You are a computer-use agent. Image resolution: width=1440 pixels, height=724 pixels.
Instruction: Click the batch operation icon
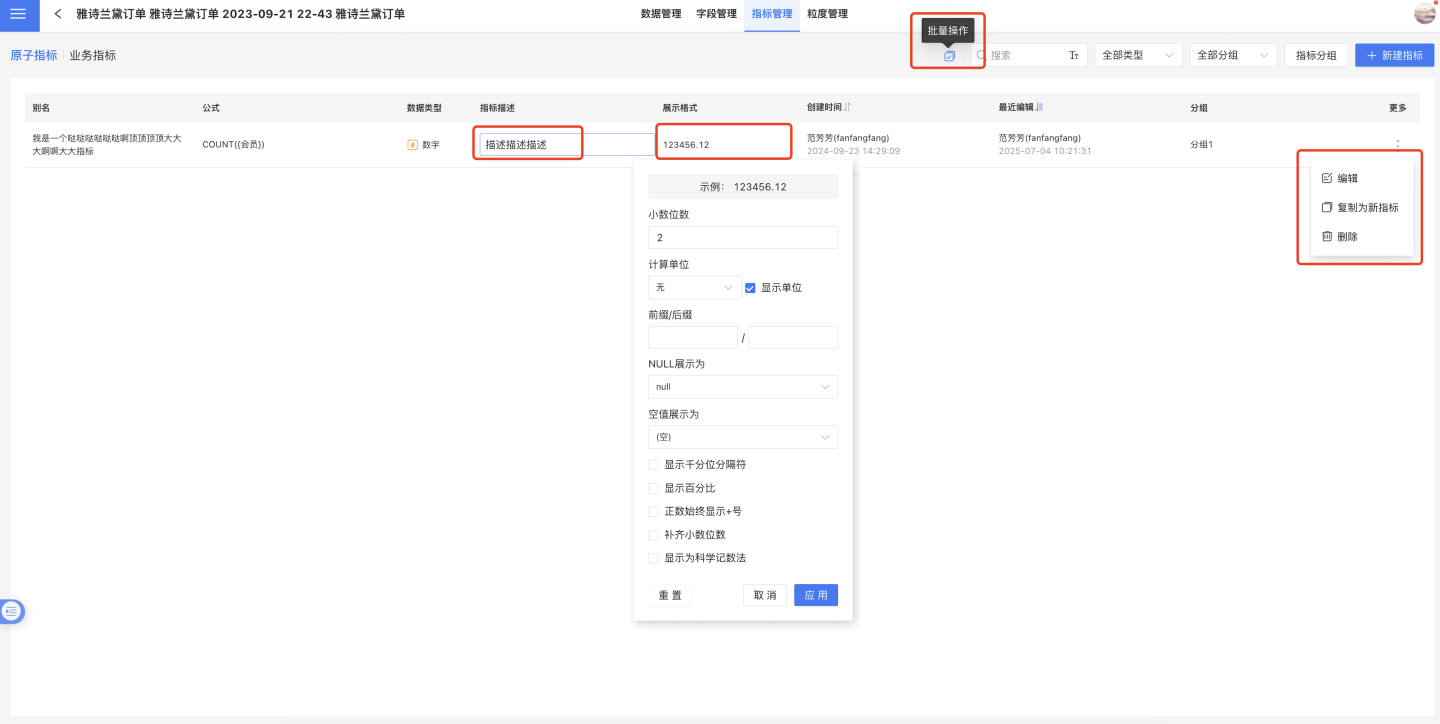(949, 56)
